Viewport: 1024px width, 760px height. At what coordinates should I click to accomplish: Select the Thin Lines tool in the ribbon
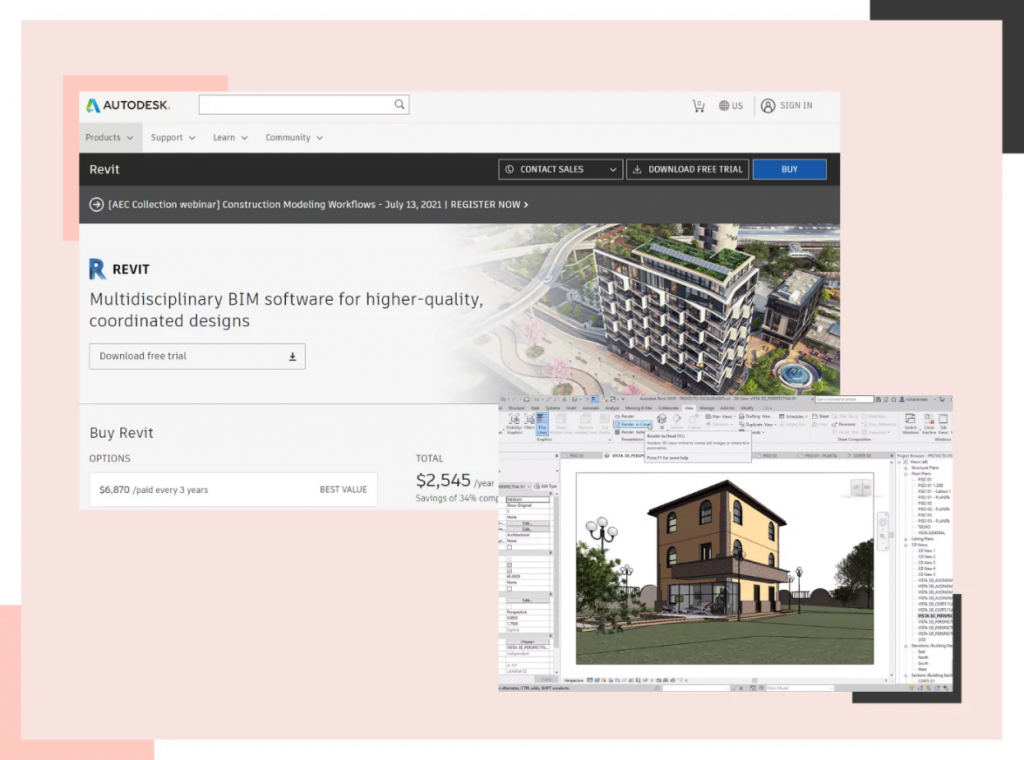pos(541,426)
